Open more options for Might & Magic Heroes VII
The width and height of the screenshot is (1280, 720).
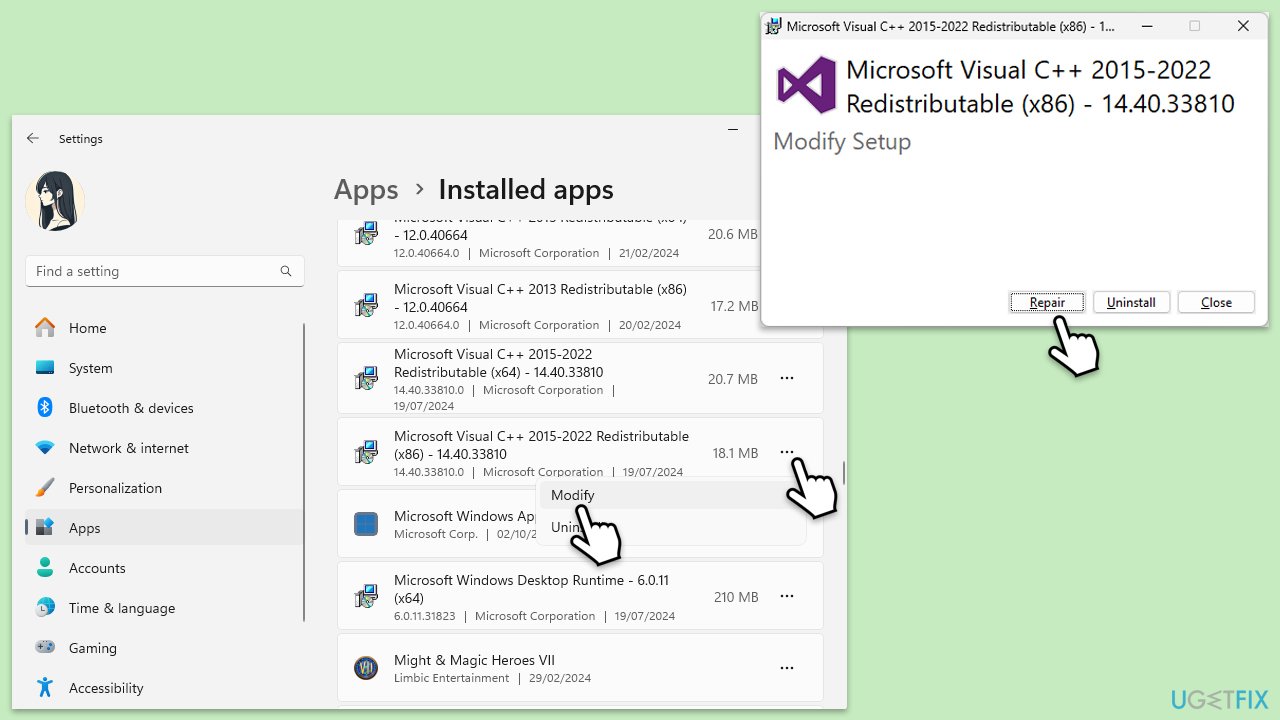(x=787, y=668)
